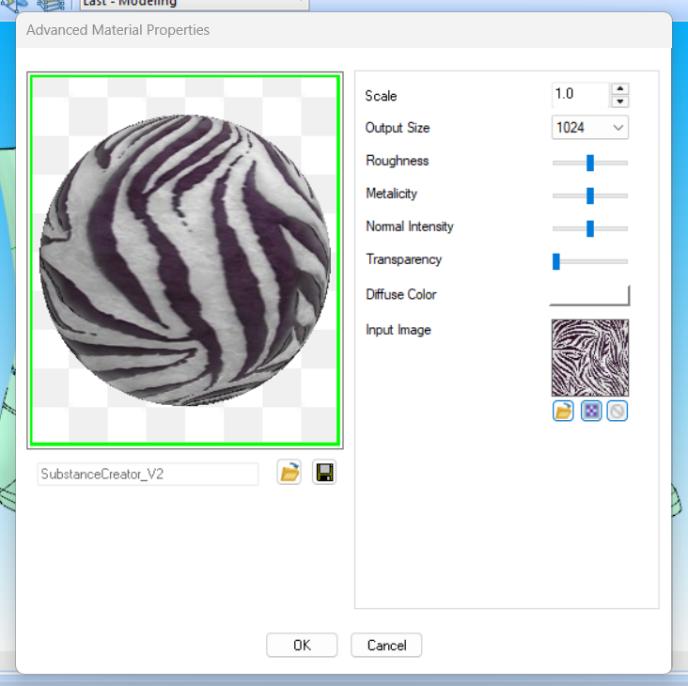Click the Metalicity slider handle

click(590, 196)
